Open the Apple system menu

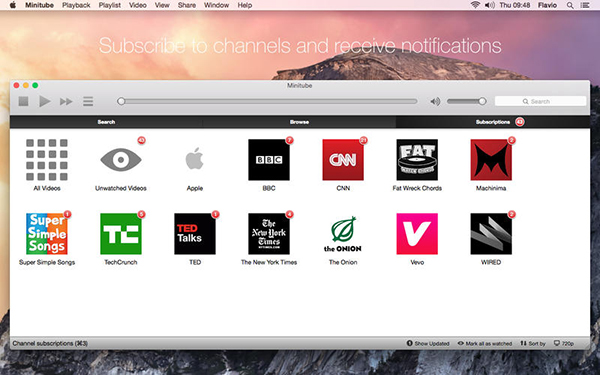tap(13, 5)
